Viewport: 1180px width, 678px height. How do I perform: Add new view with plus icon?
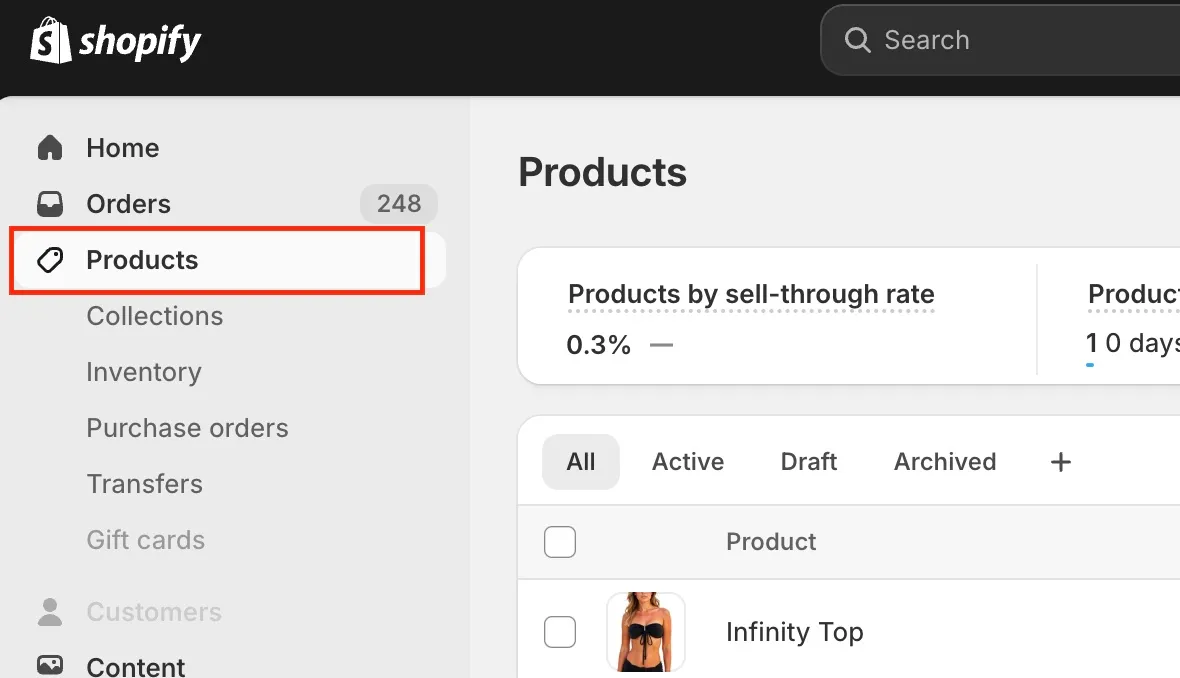tap(1060, 461)
